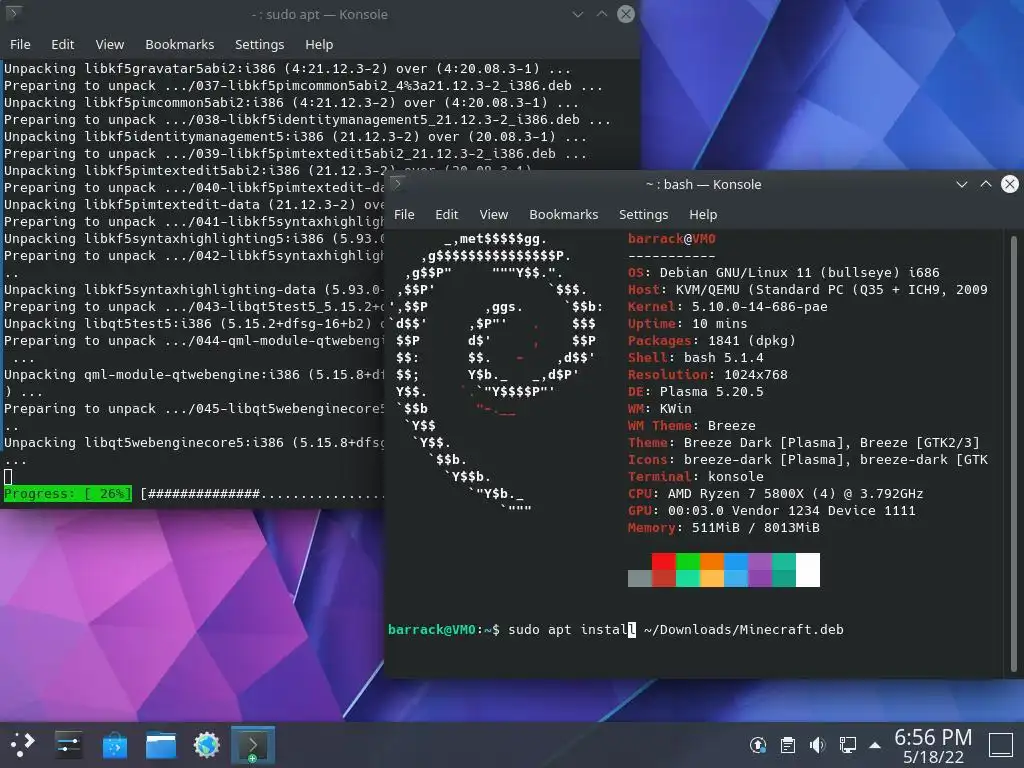
Task: Open File menu in bash Konsole
Action: (404, 214)
